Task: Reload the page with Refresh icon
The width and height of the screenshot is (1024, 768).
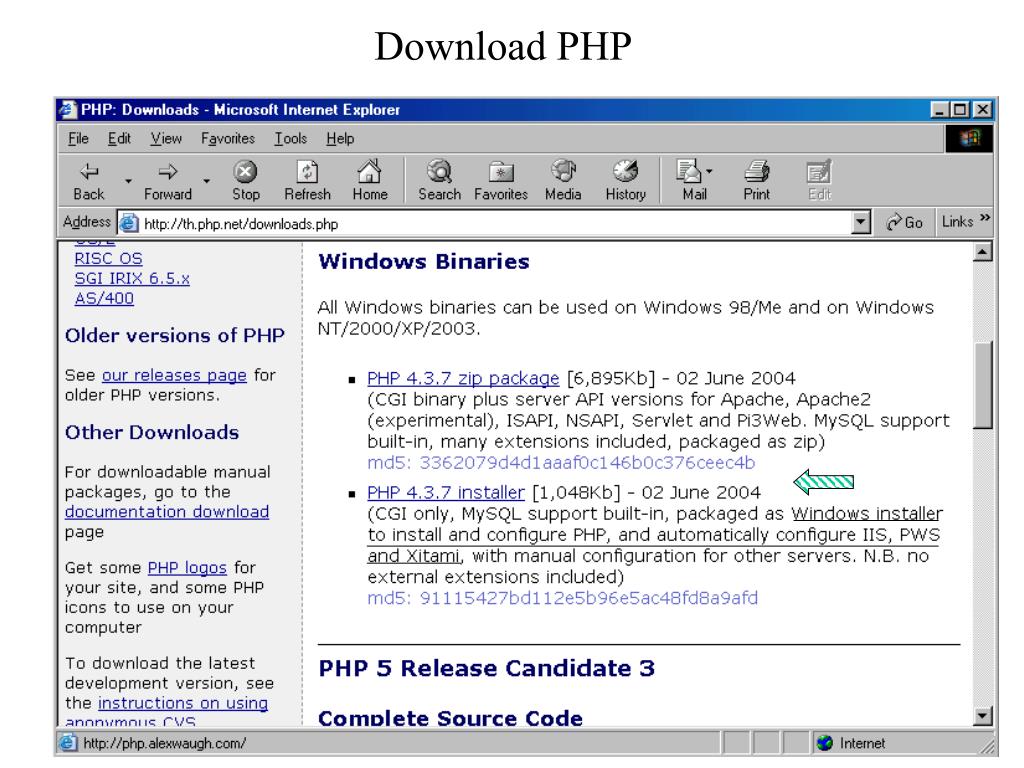Action: coord(308,172)
